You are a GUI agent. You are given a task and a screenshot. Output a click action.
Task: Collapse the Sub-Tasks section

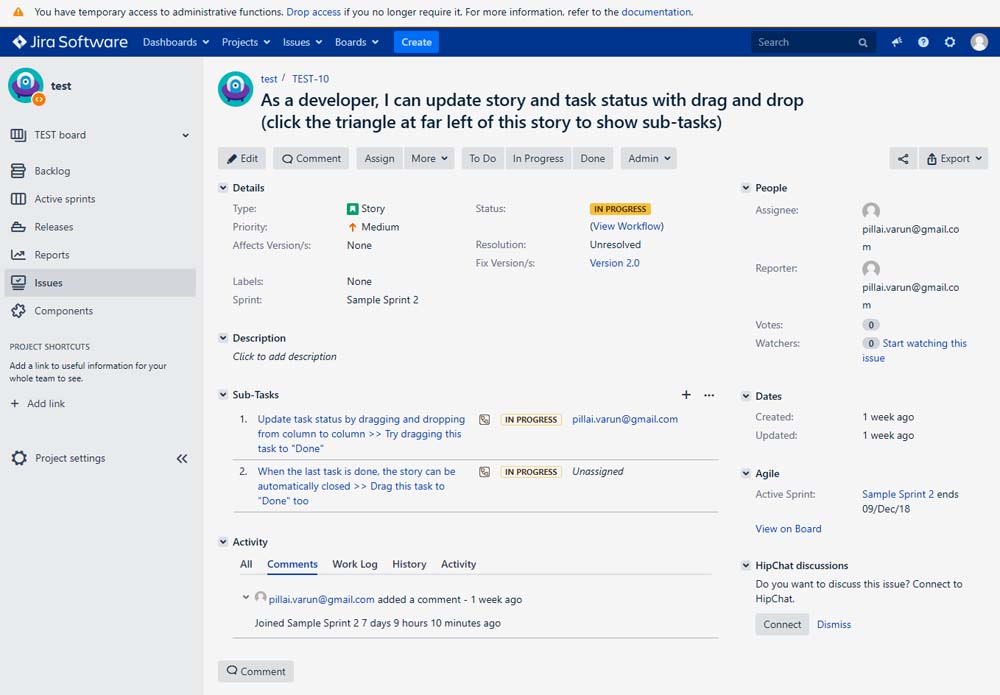click(x=223, y=395)
